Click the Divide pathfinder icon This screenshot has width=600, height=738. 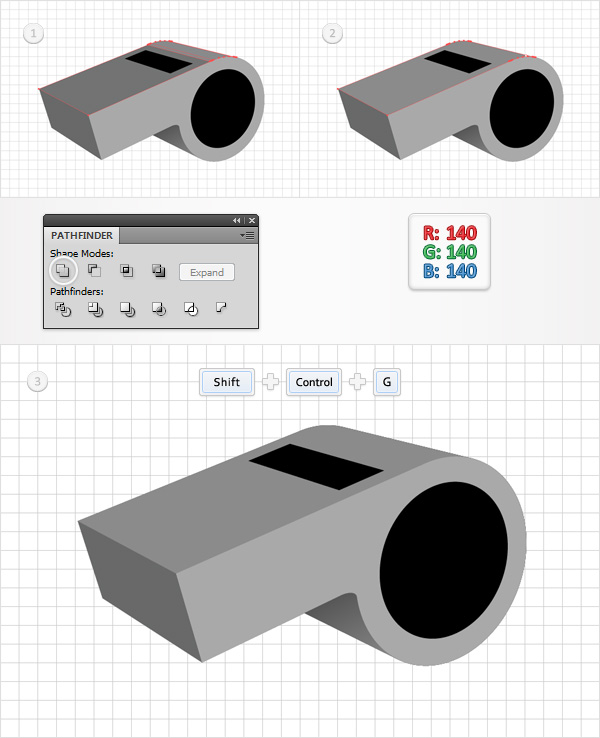tap(63, 309)
